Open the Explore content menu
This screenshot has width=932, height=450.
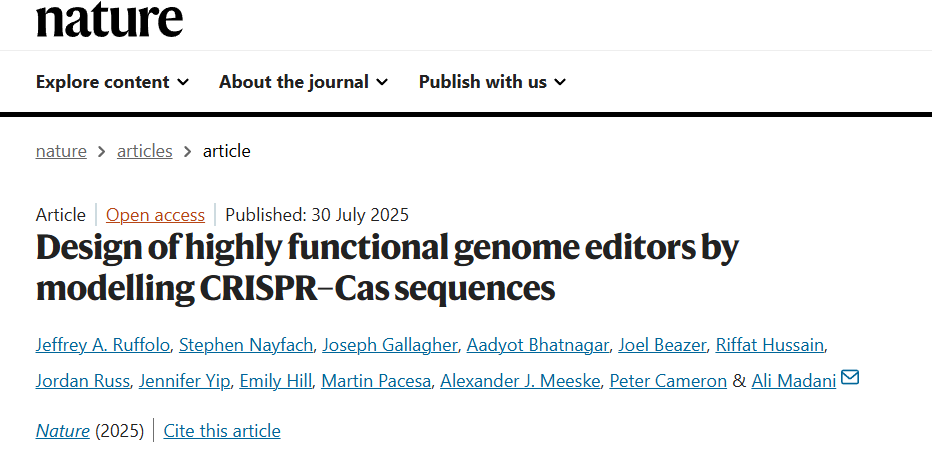[x=112, y=81]
